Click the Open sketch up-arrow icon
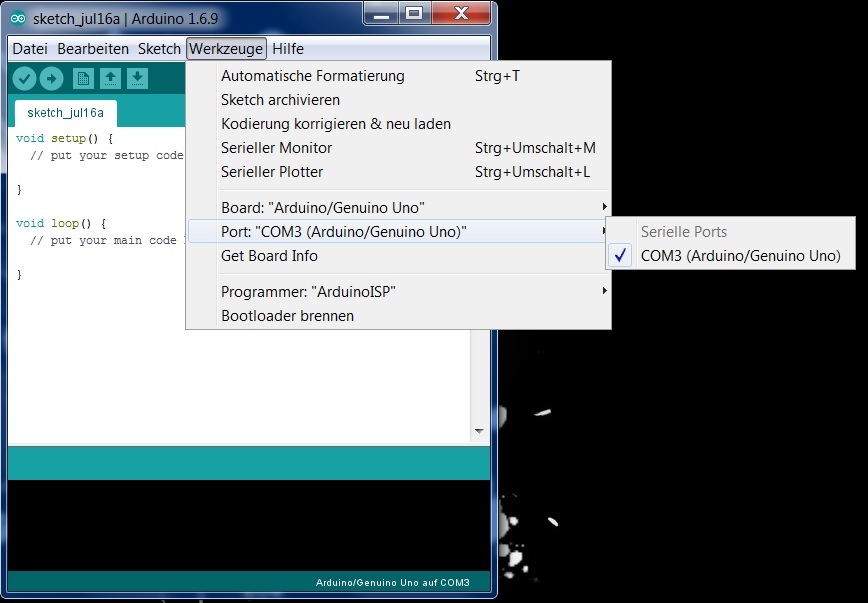This screenshot has width=868, height=603. coord(111,79)
